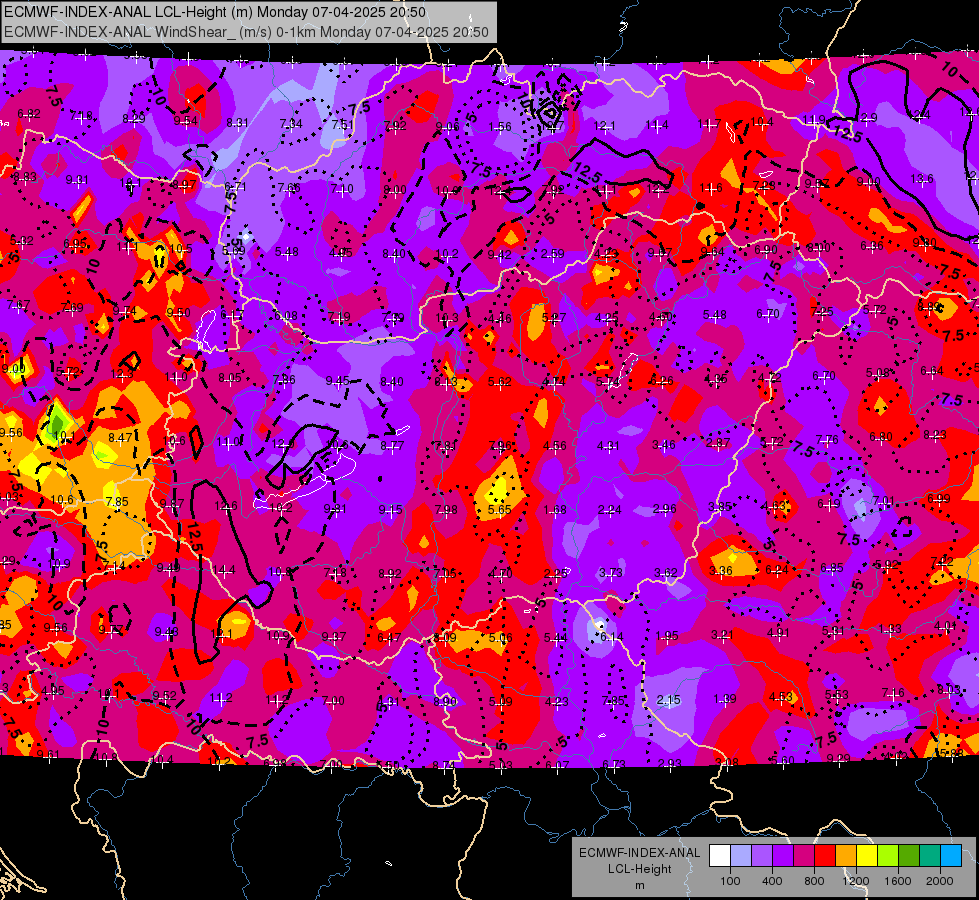979x900 pixels.
Task: Select the sky blue legend swatch
Action: tap(951, 856)
